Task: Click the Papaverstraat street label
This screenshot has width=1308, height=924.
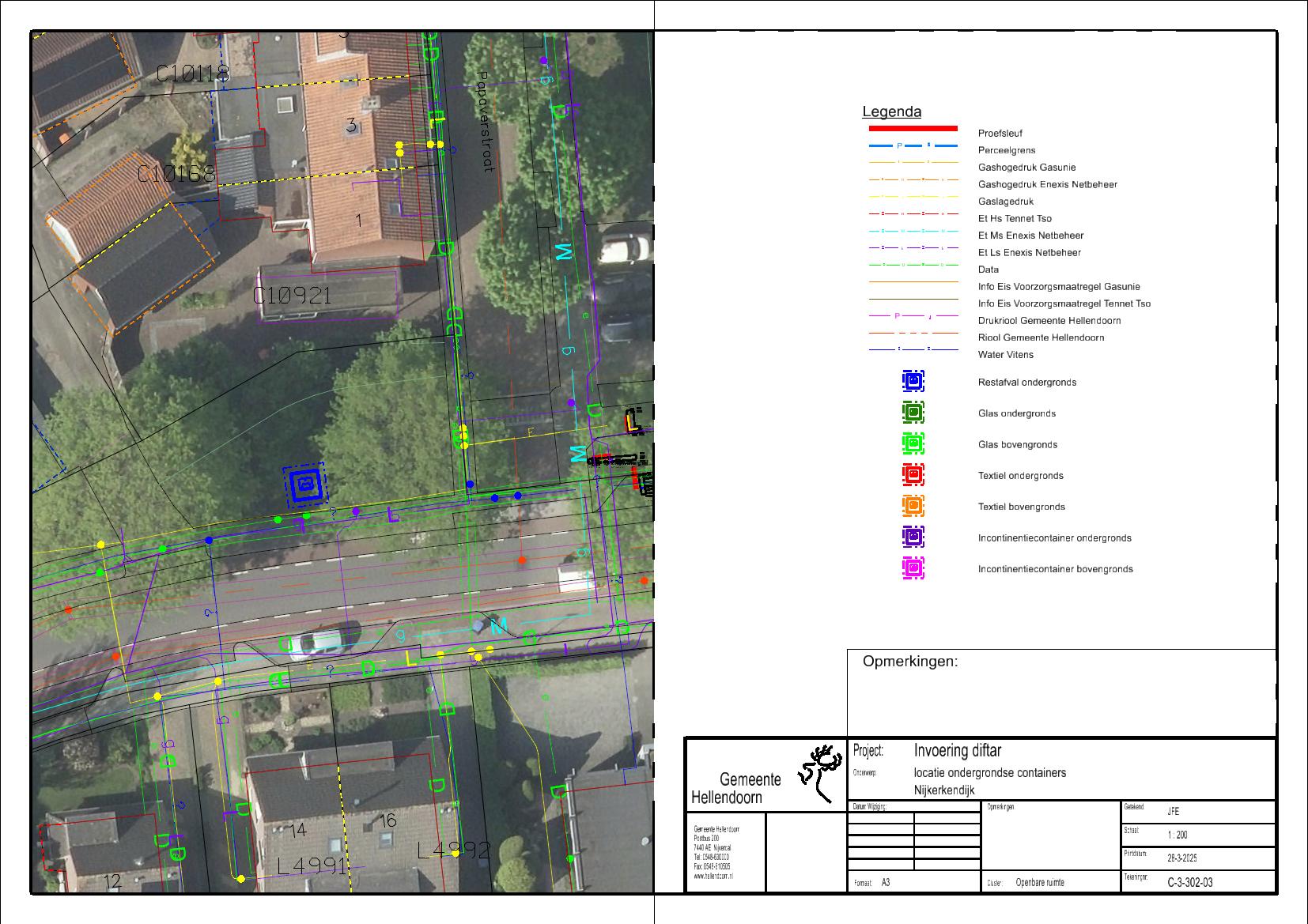Action: (x=484, y=123)
